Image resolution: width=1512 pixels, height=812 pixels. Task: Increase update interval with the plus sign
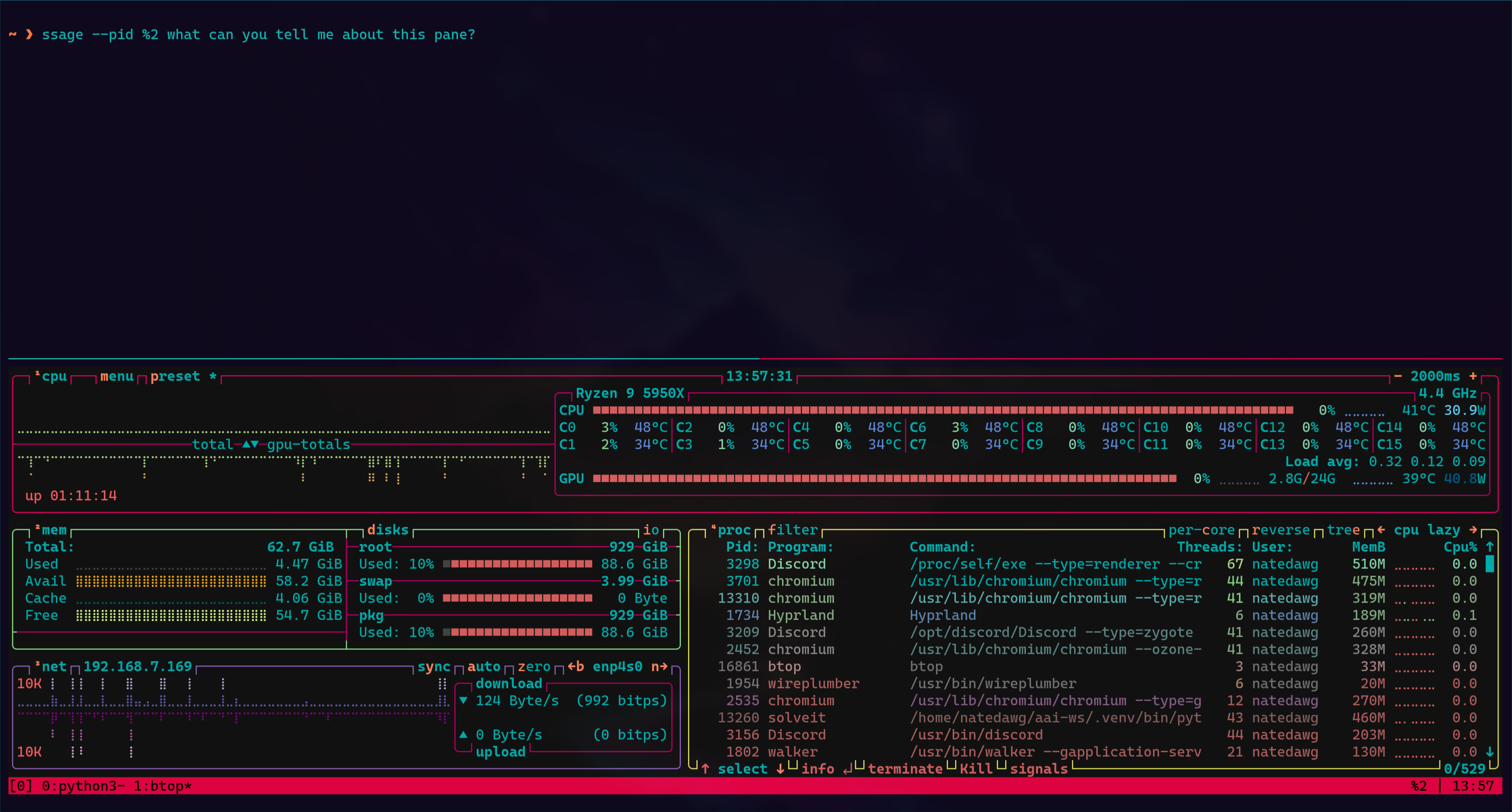click(1473, 376)
